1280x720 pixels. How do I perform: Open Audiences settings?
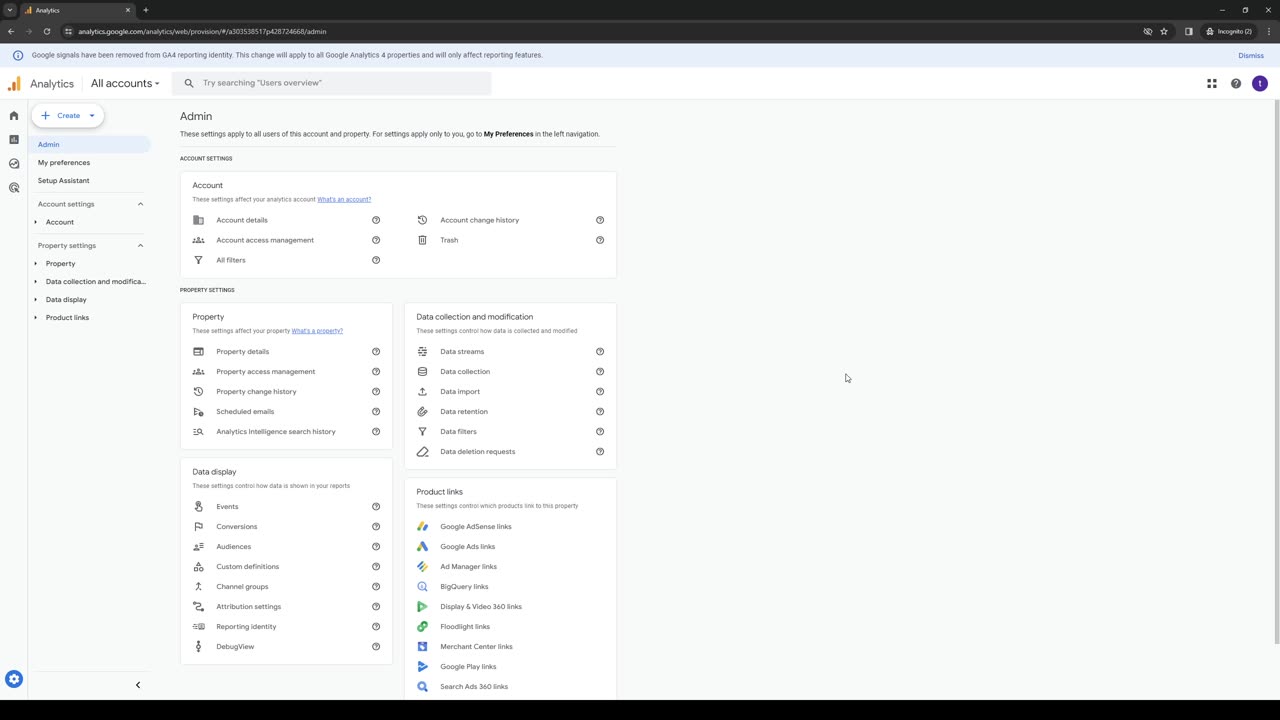pyautogui.click(x=234, y=547)
